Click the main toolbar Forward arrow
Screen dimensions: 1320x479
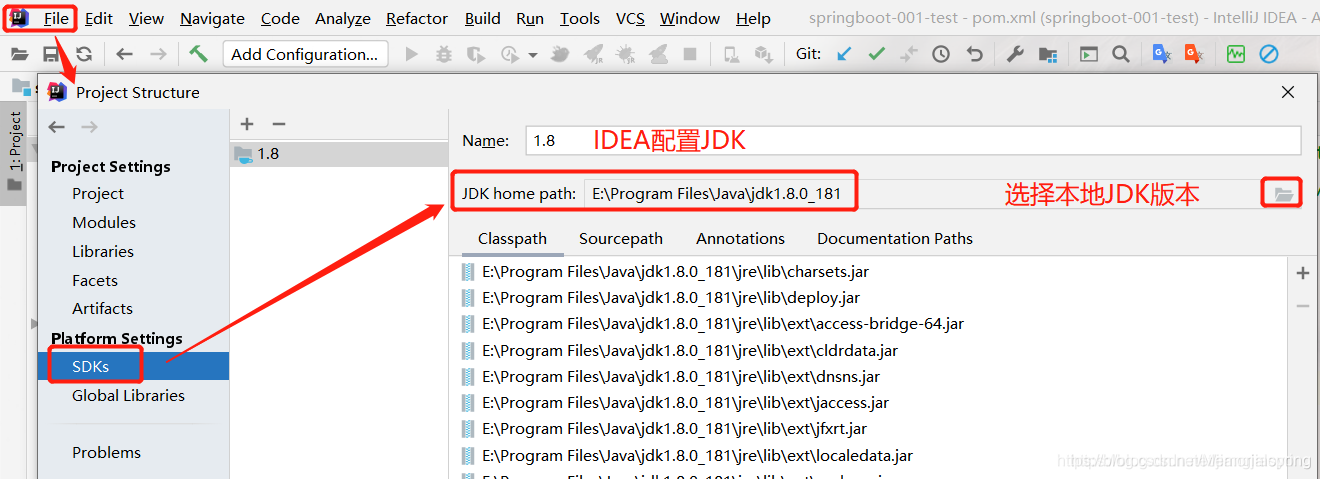[158, 54]
